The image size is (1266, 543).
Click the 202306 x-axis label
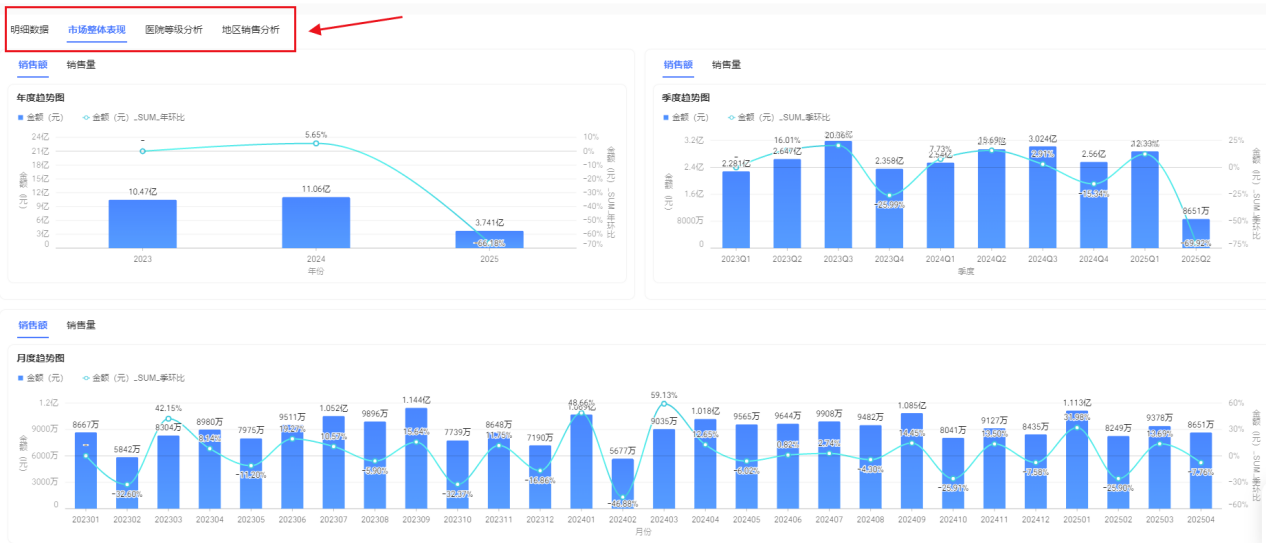pyautogui.click(x=292, y=519)
